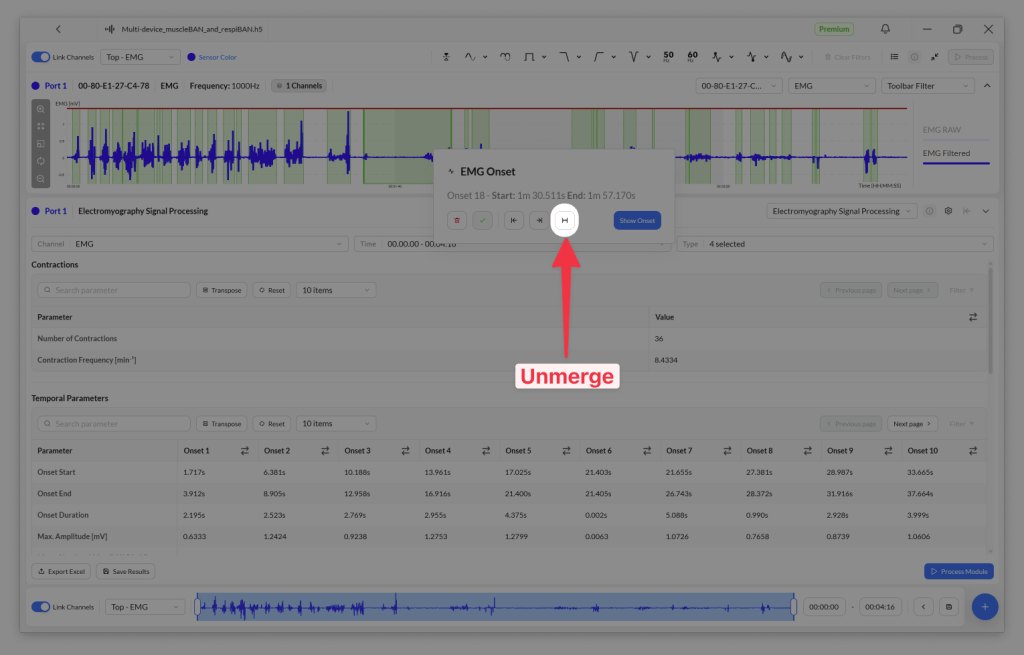The image size is (1024, 655).
Task: Select the band-pass square filter icon
Action: [529, 57]
